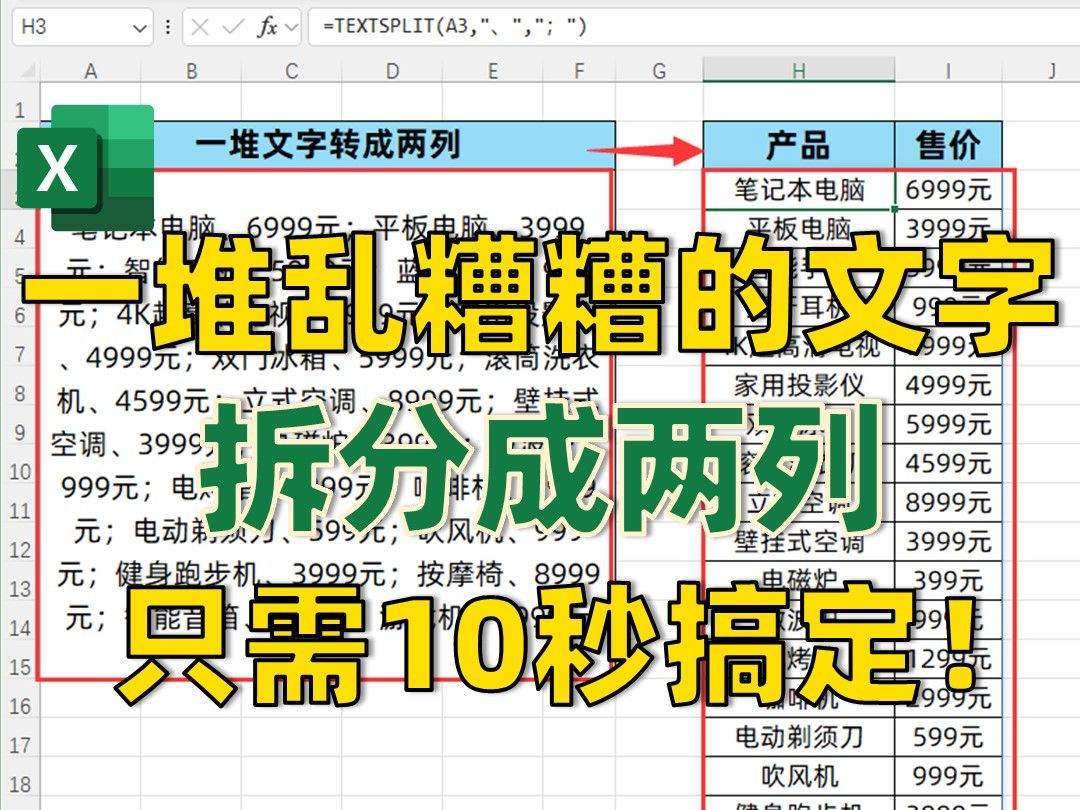Select column H header
Viewport: 1080px width, 810px height.
tap(799, 70)
